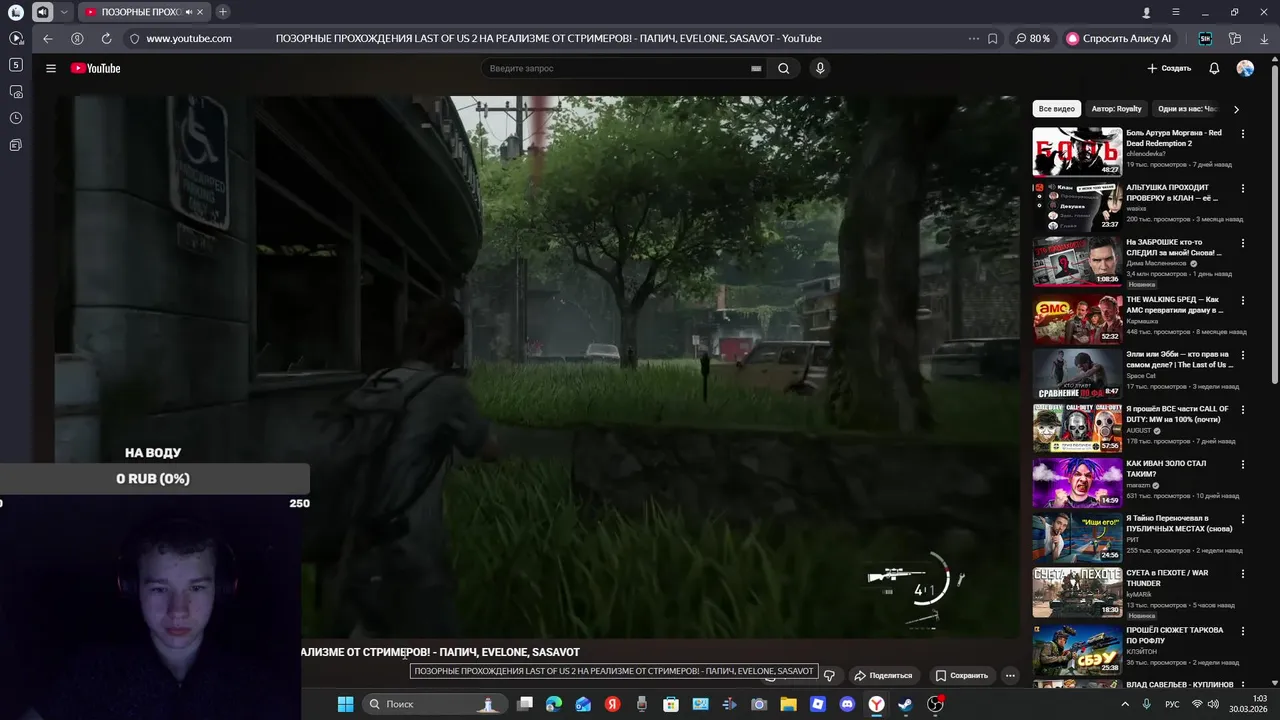Open the Windows Start button
The height and width of the screenshot is (720, 1280).
345,704
